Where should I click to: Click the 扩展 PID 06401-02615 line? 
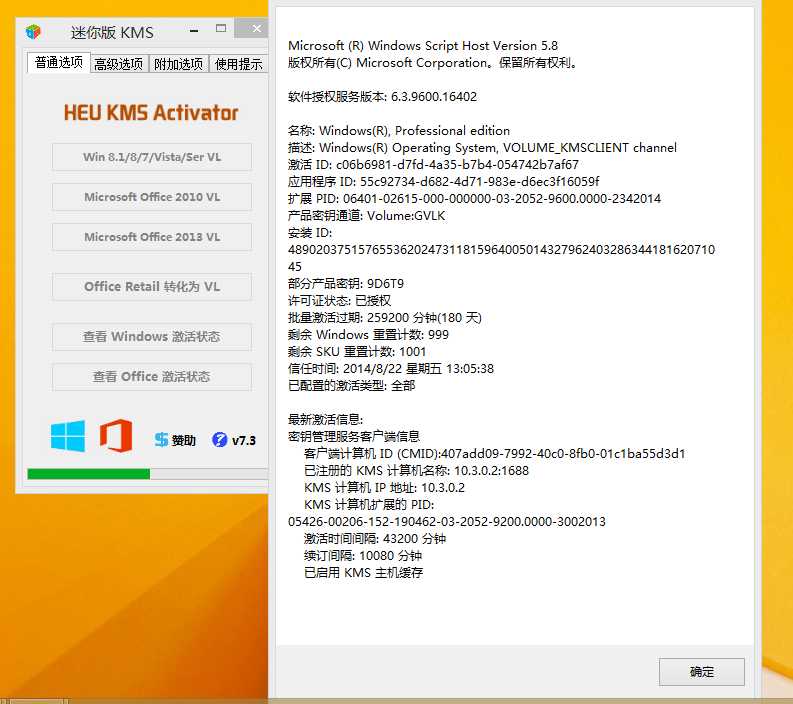coord(474,198)
